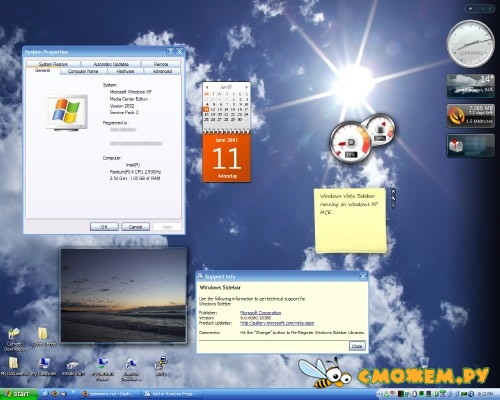The image size is (500, 400).
Task: Open the third desktop shortcut in bottom row
Action: 73,368
